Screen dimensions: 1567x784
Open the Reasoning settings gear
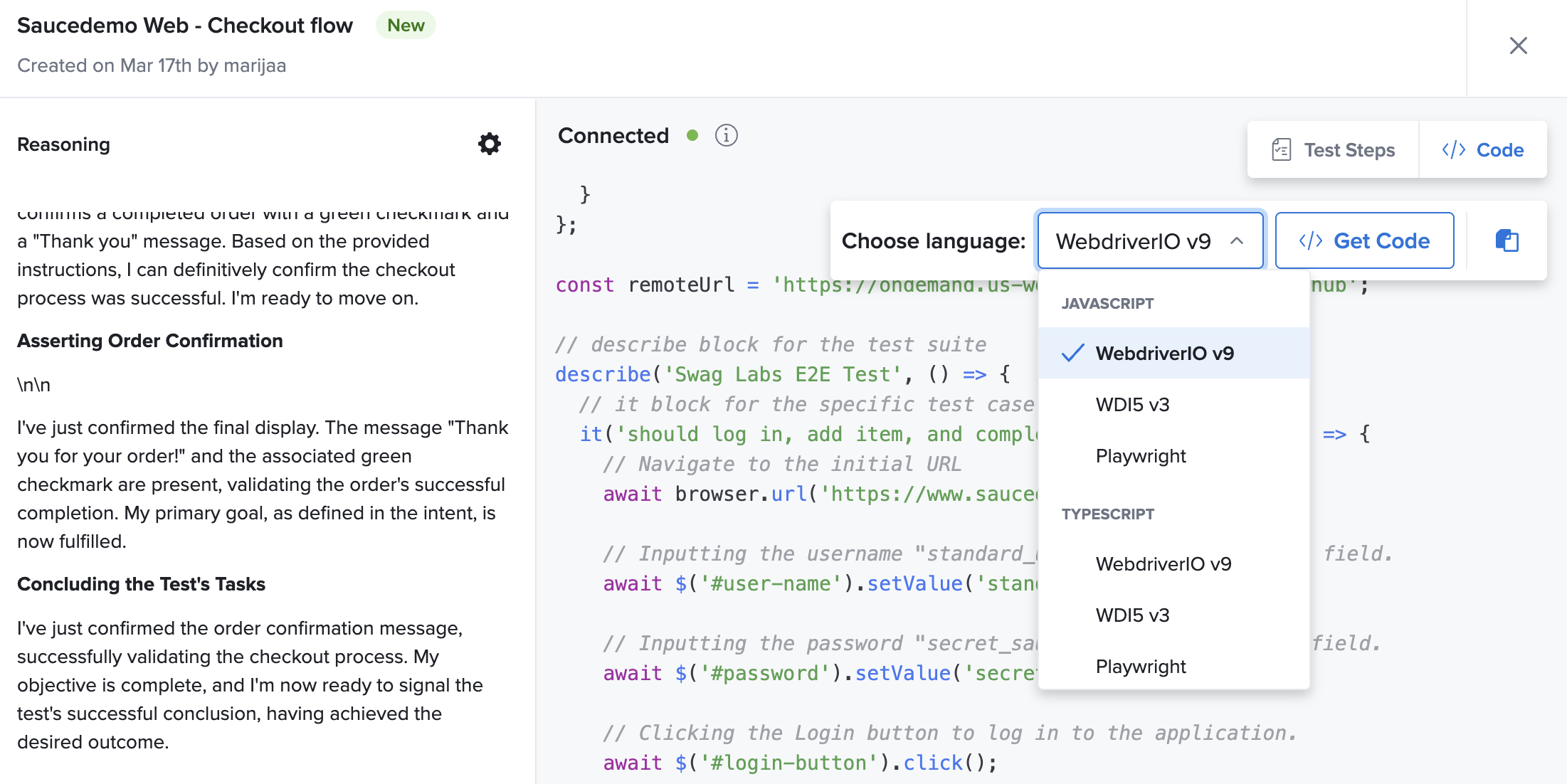490,144
